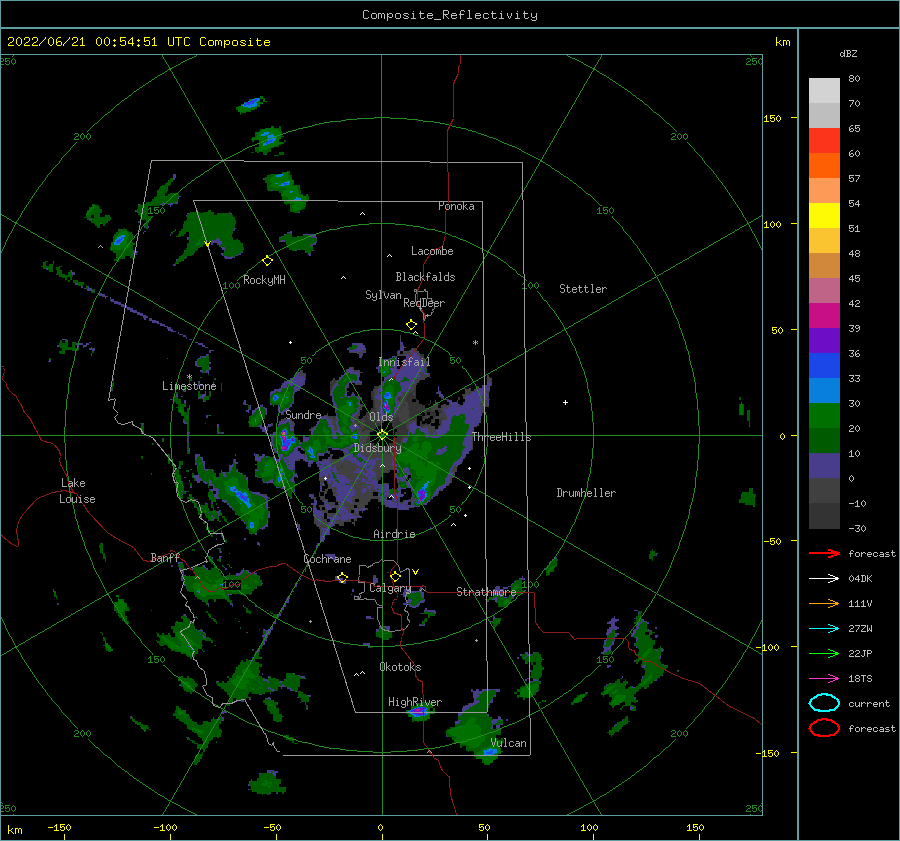The height and width of the screenshot is (841, 900).
Task: Select the white 04DK arrow icon
Action: point(824,579)
